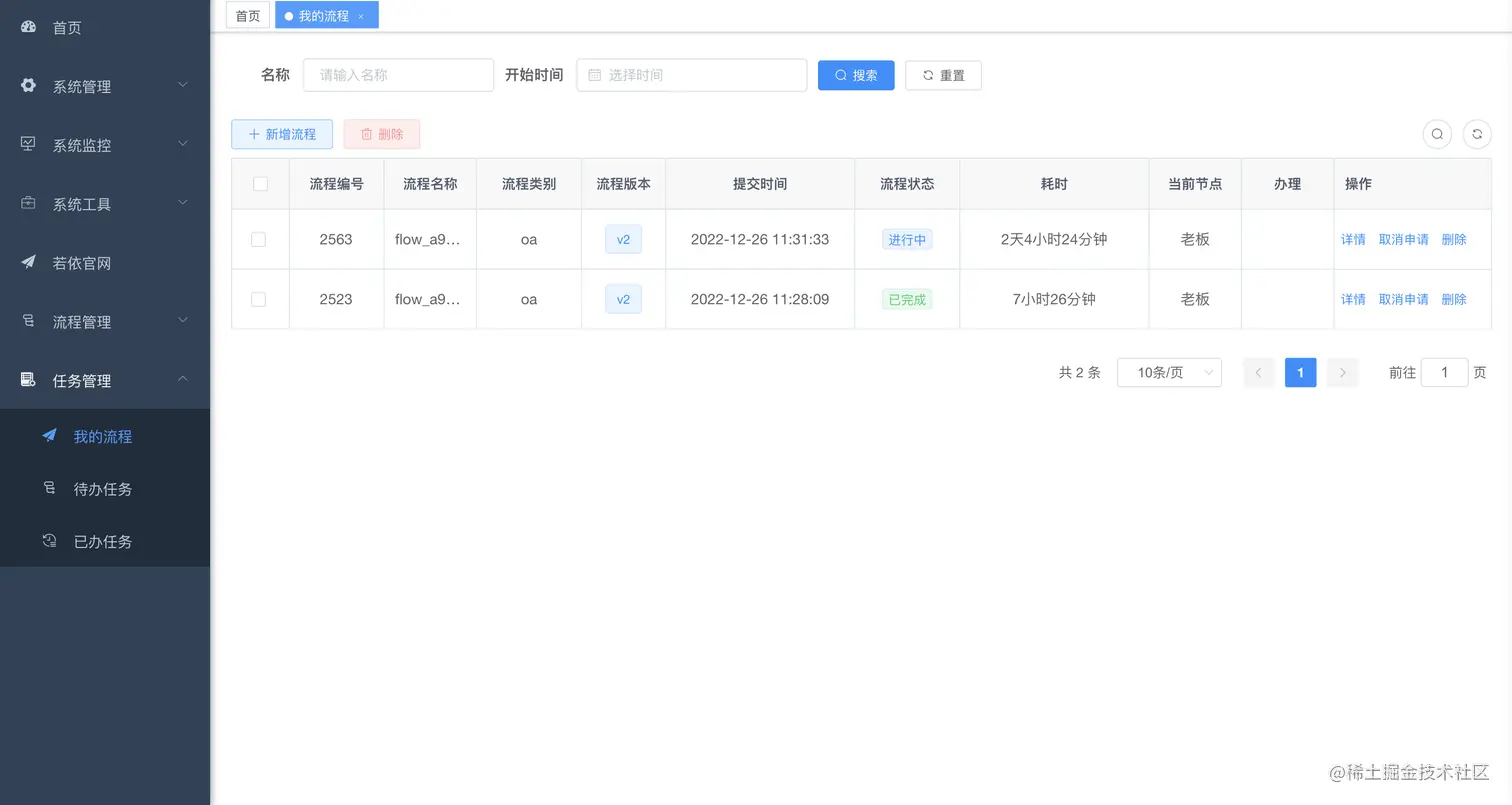Click the 耗时 column header
The width and height of the screenshot is (1512, 805).
[1054, 184]
